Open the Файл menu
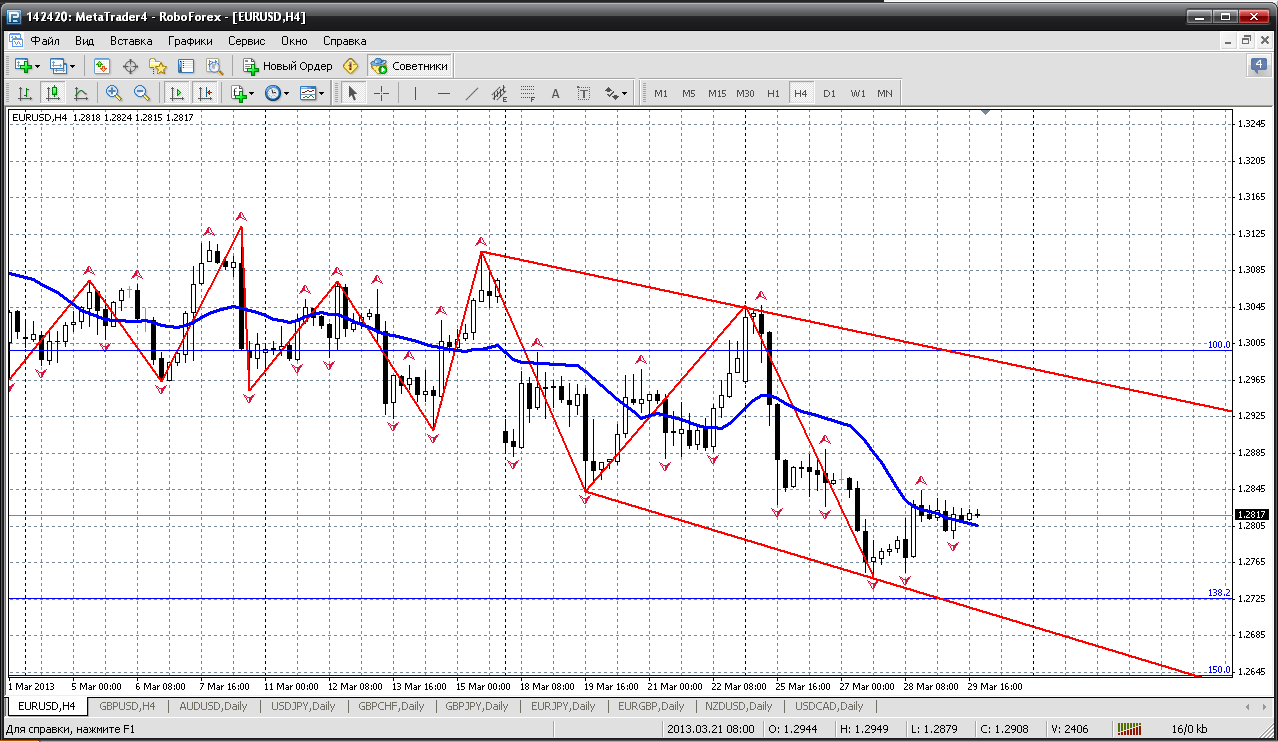 (x=45, y=41)
